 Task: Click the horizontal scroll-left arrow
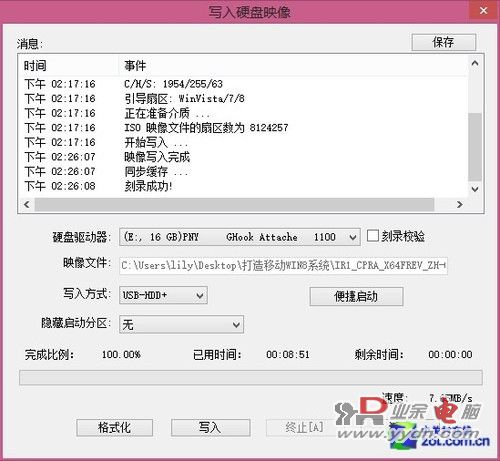(27, 204)
